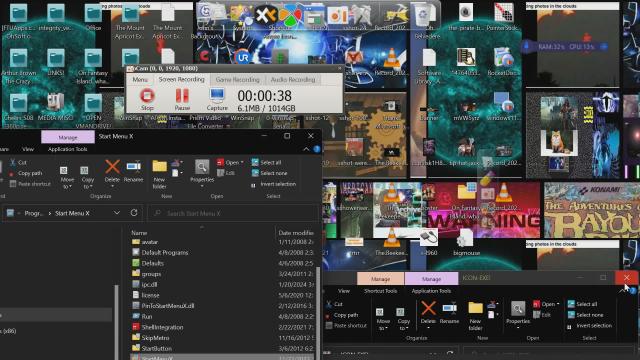640x360 pixels.
Task: Click Paste shortcut in KON-EXE window
Action: click(346, 326)
